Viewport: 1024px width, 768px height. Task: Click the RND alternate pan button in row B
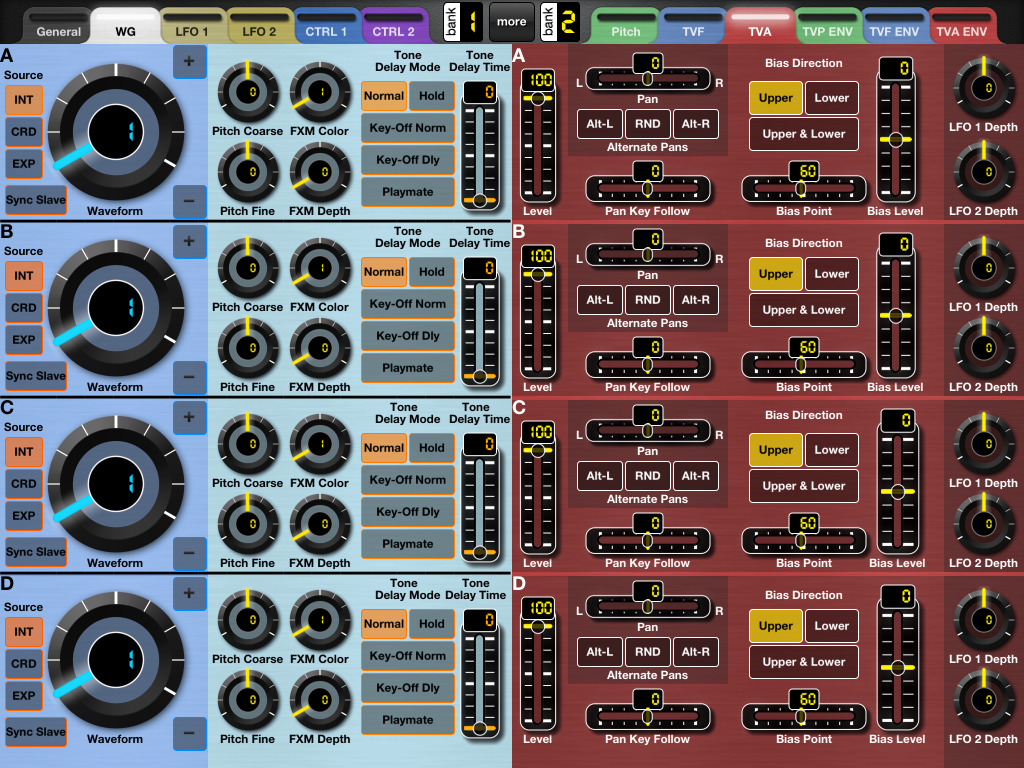647,300
